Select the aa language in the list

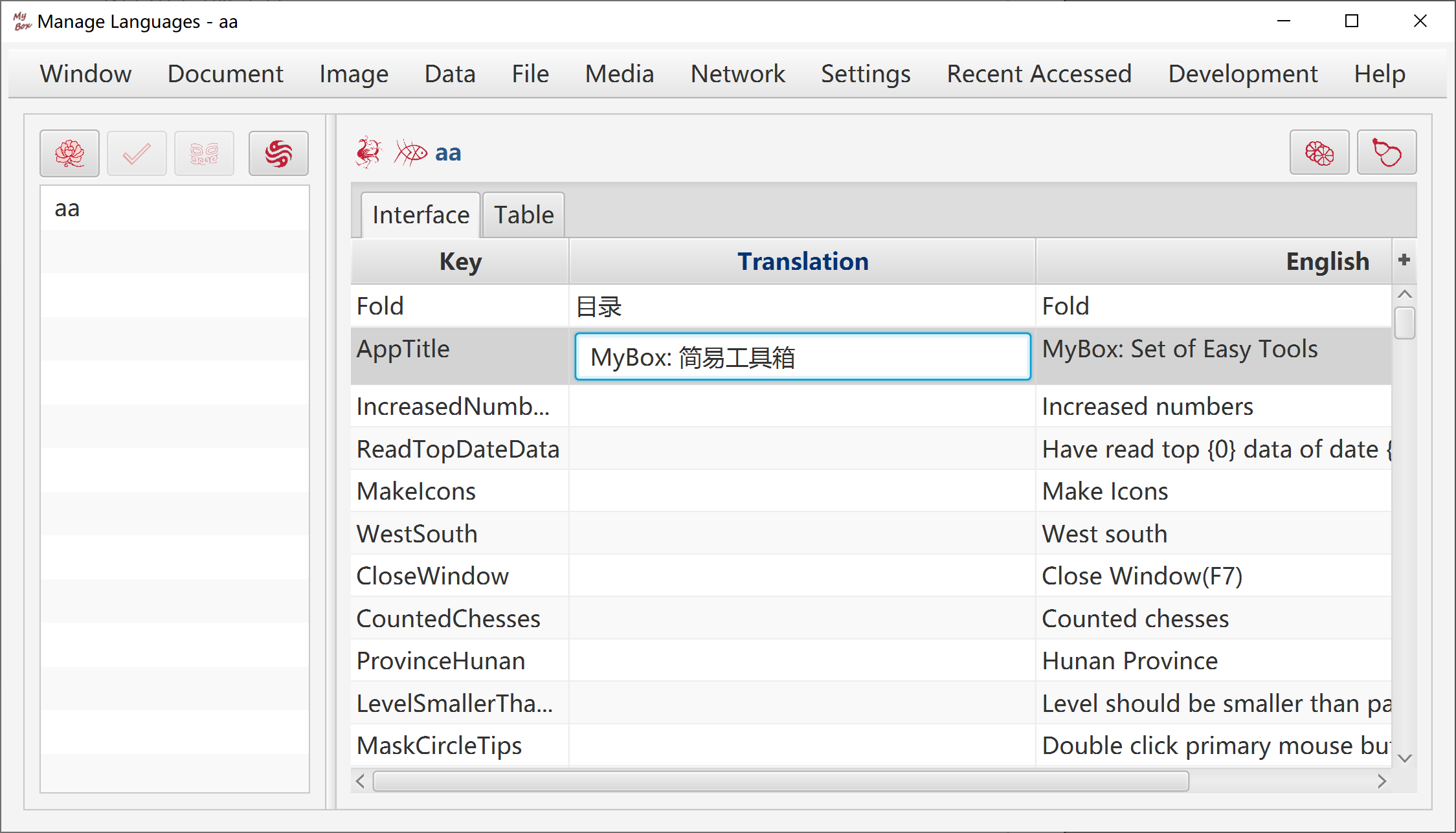click(x=175, y=208)
